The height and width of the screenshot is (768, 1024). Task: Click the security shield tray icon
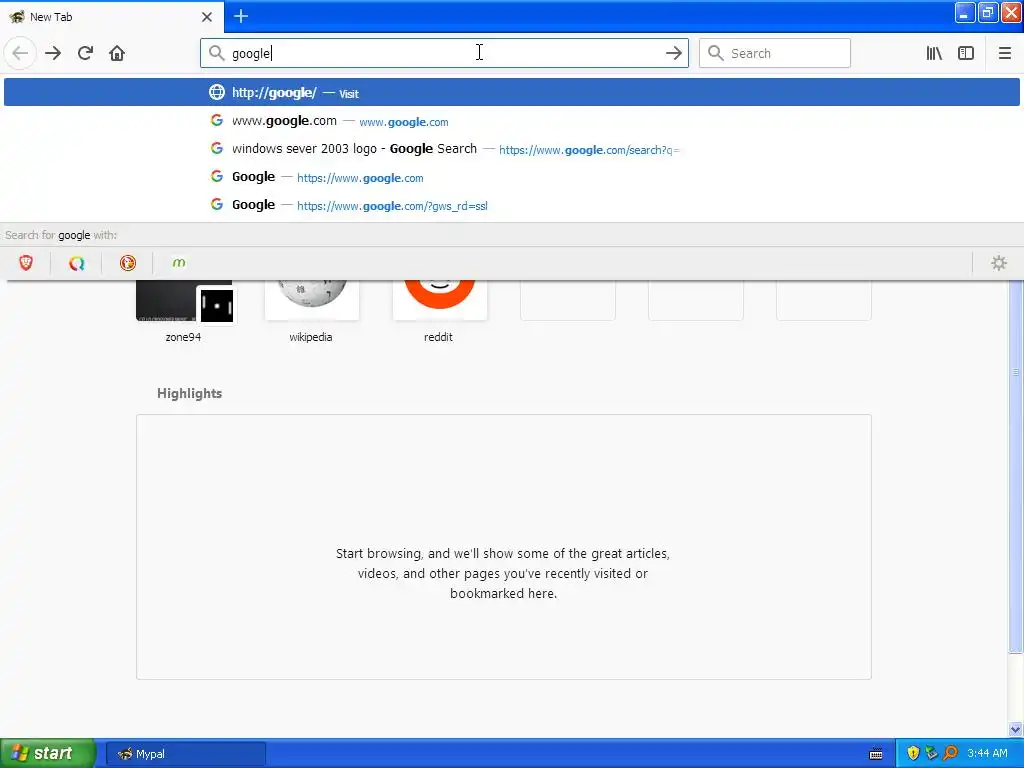click(913, 753)
